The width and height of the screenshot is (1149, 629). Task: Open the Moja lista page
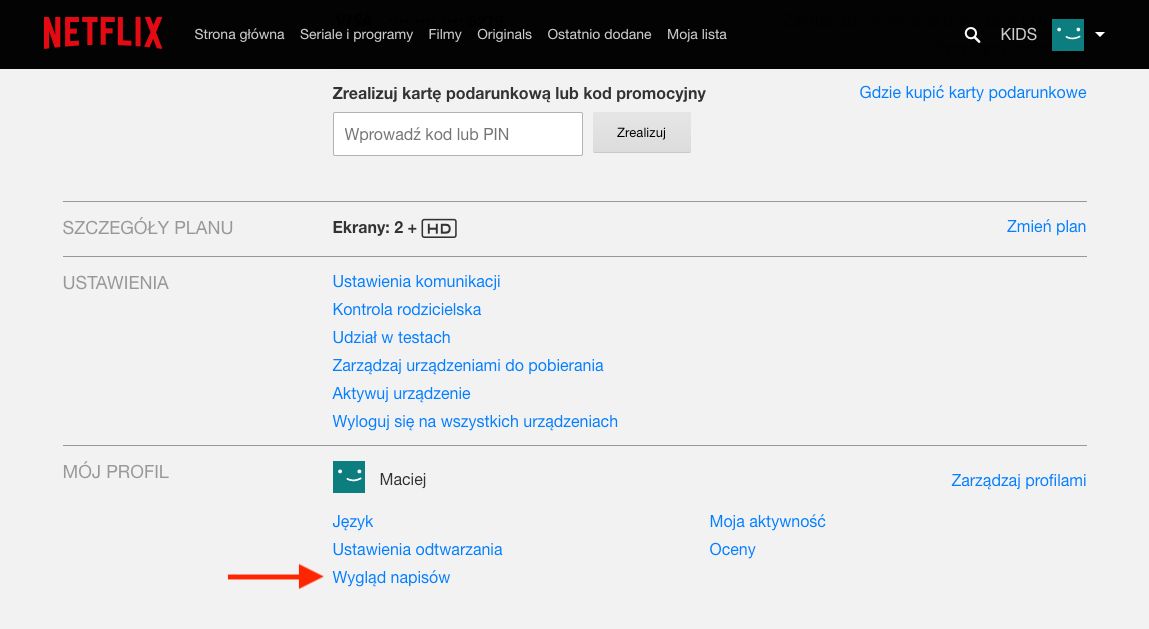pyautogui.click(x=696, y=35)
